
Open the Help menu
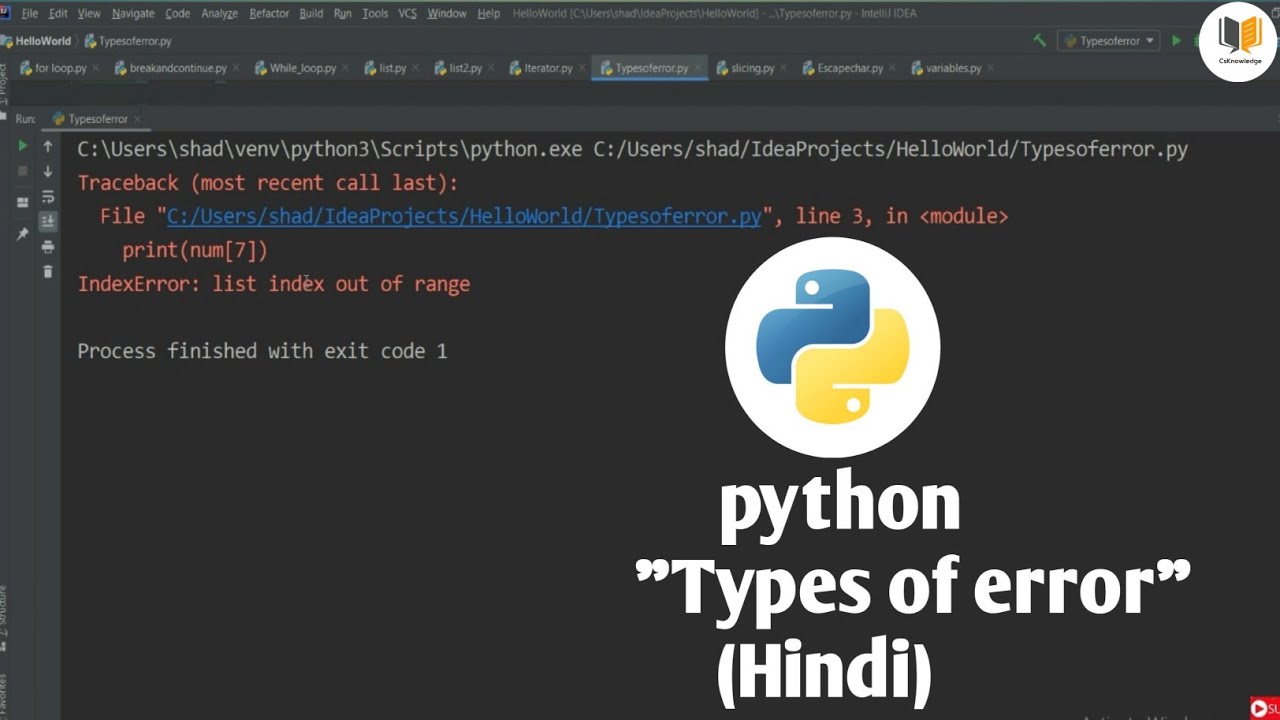[488, 14]
